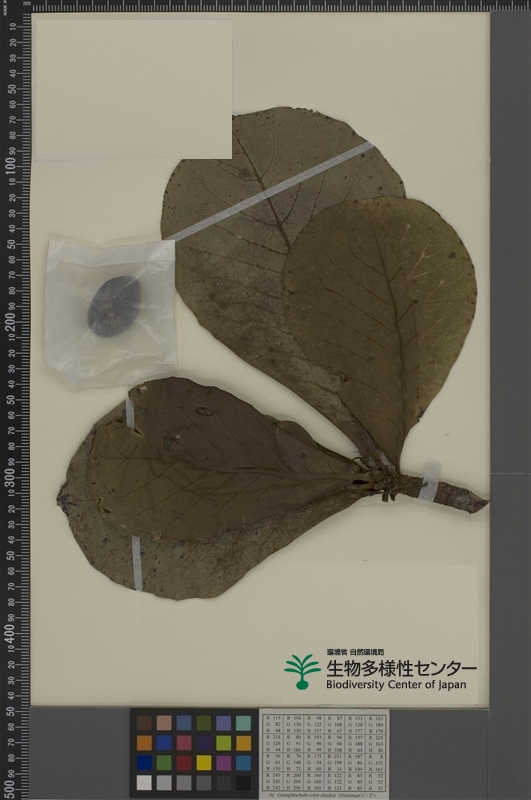Click the RGB values table beside swatches
The height and width of the screenshot is (800, 531).
324,753
